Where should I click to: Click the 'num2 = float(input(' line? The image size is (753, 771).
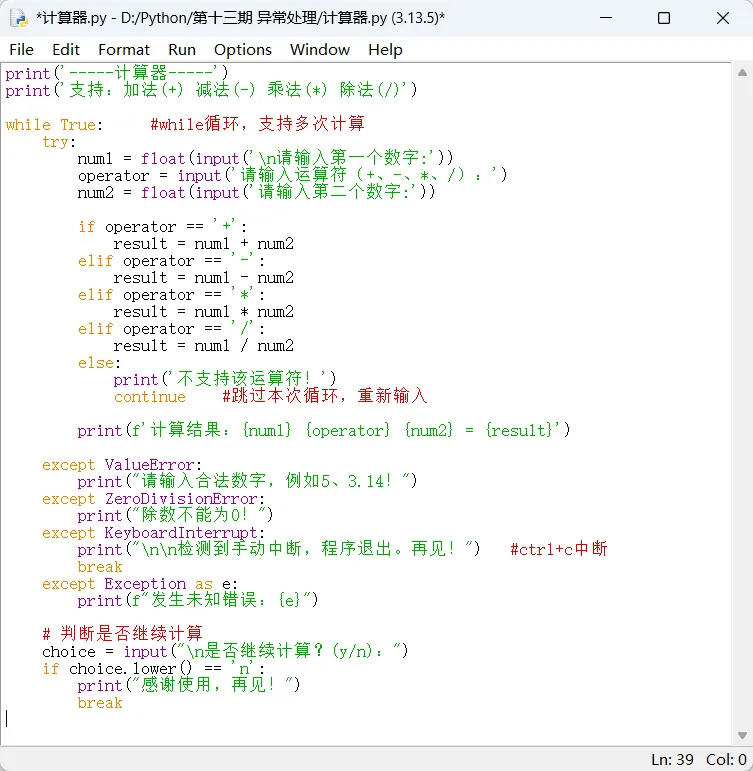point(256,193)
